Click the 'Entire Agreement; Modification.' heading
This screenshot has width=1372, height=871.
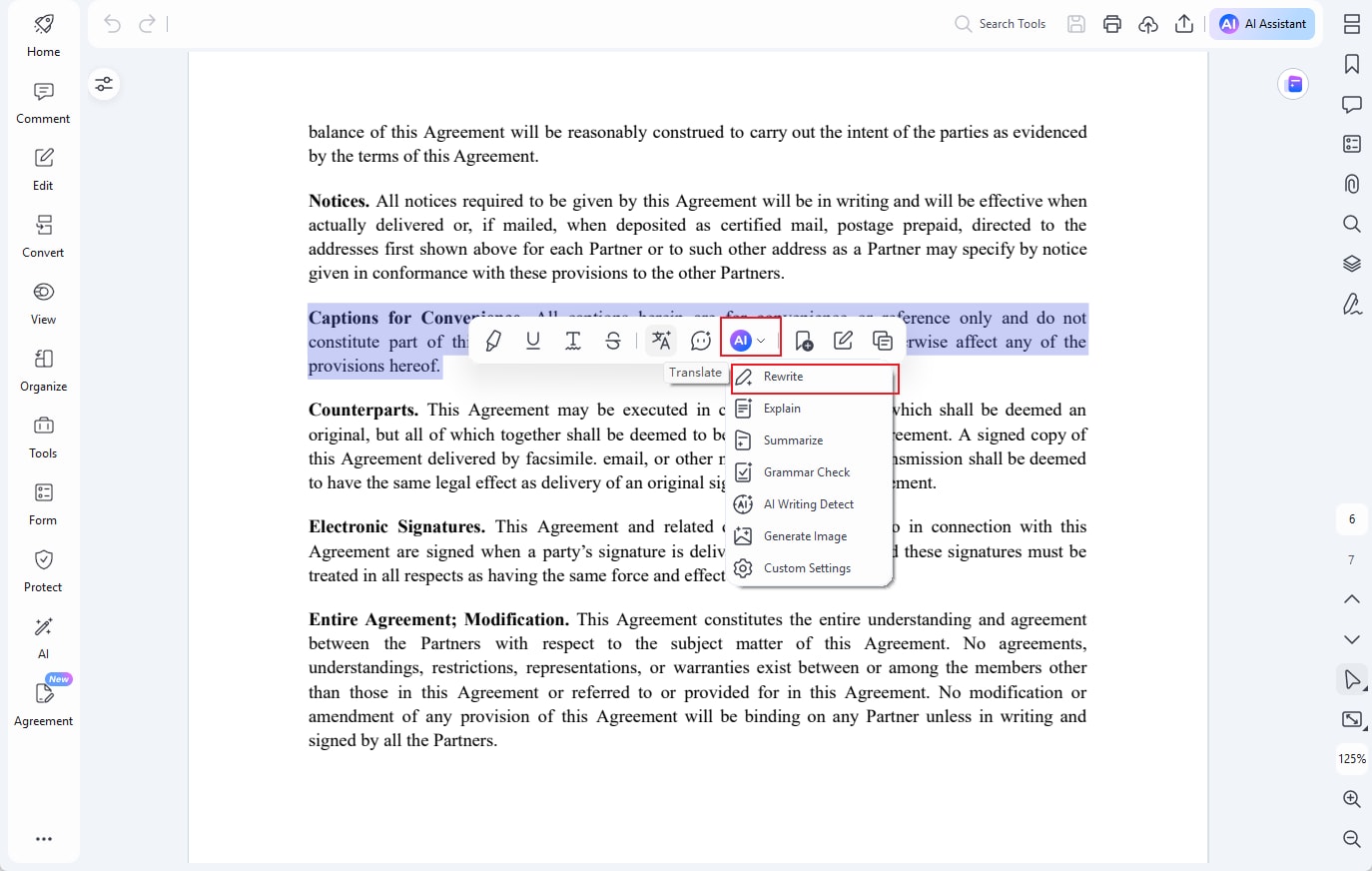pyautogui.click(x=438, y=620)
